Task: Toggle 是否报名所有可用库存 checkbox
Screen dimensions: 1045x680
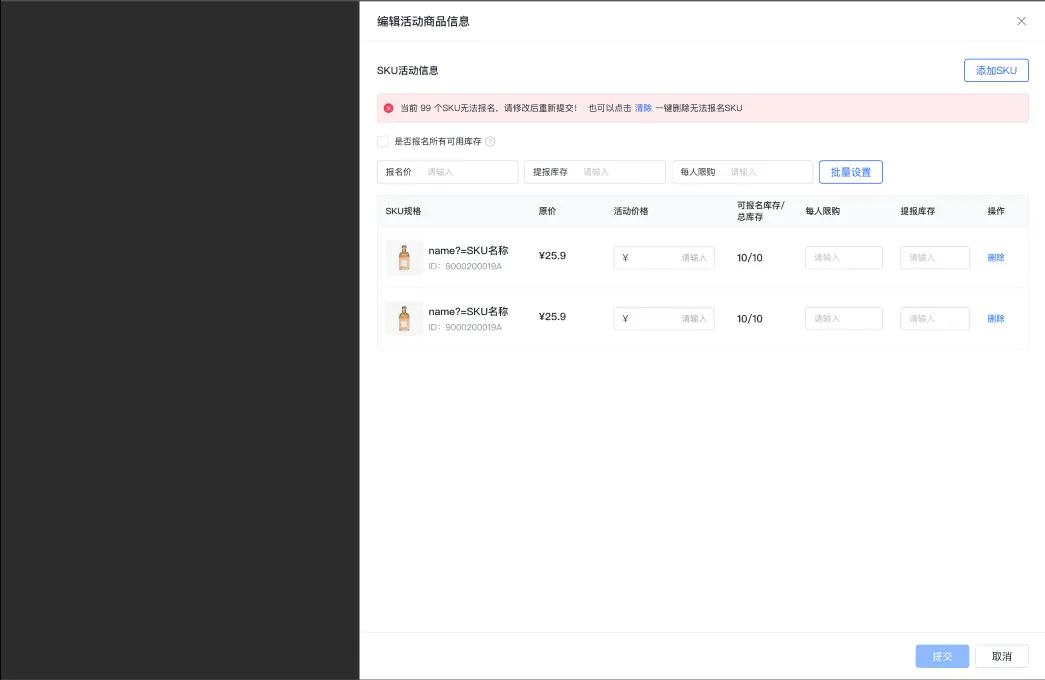Action: (x=383, y=141)
